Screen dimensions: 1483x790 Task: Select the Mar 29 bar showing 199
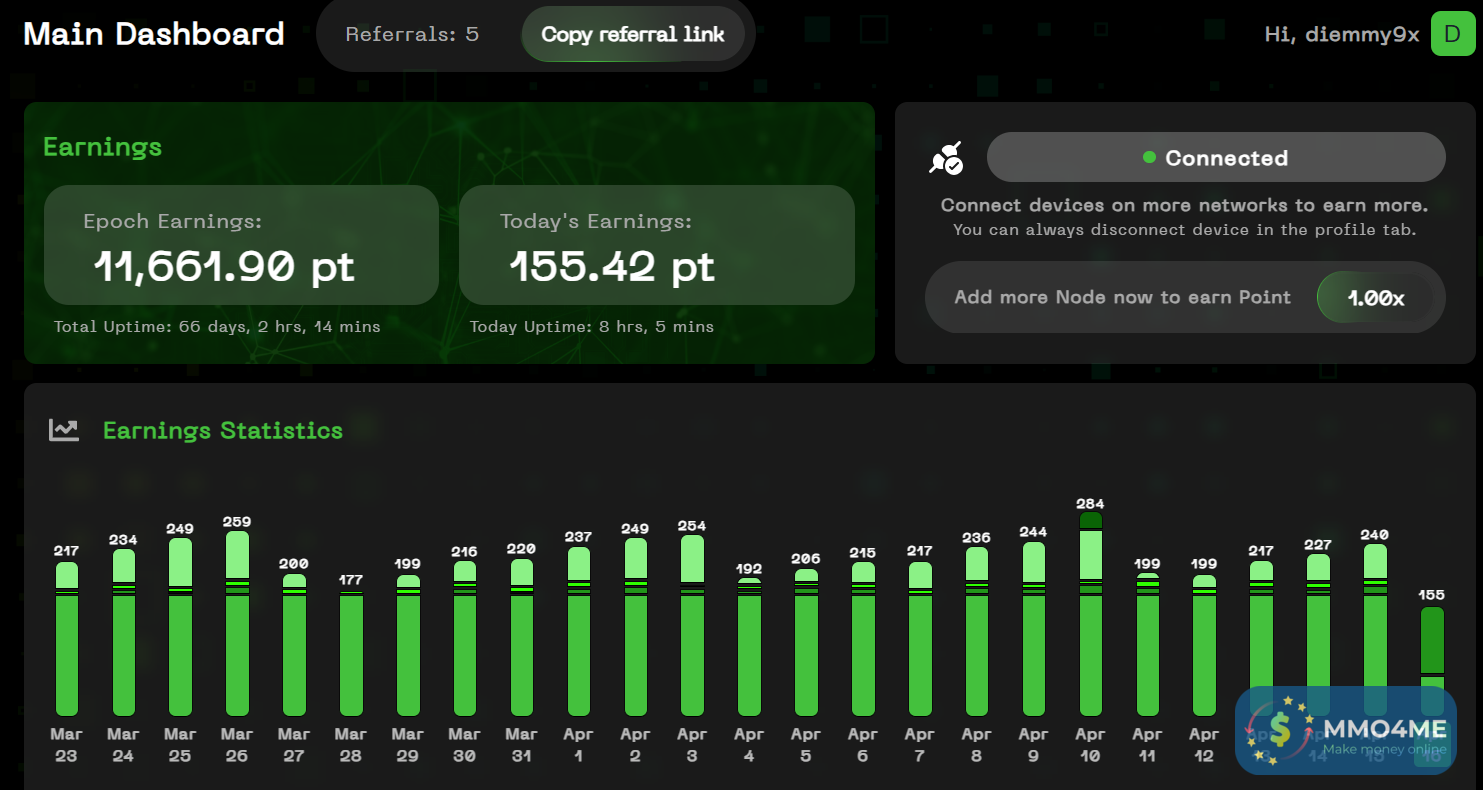tap(408, 645)
